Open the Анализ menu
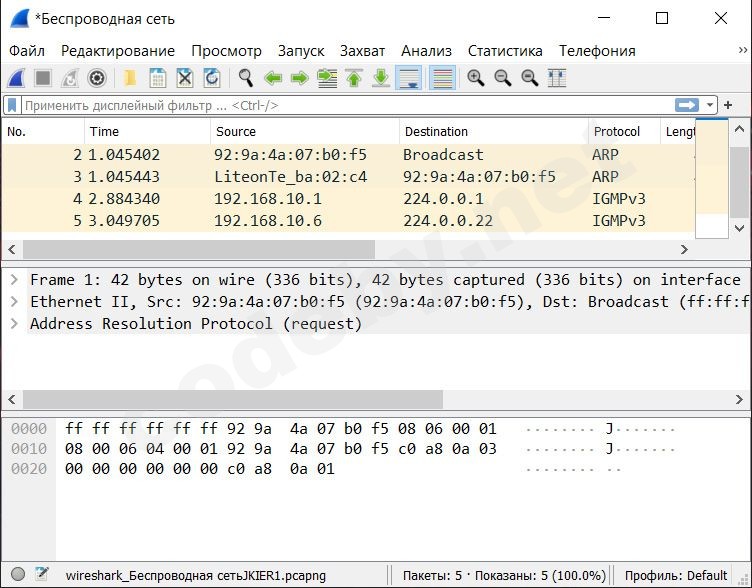Image resolution: width=752 pixels, height=588 pixels. 426,51
